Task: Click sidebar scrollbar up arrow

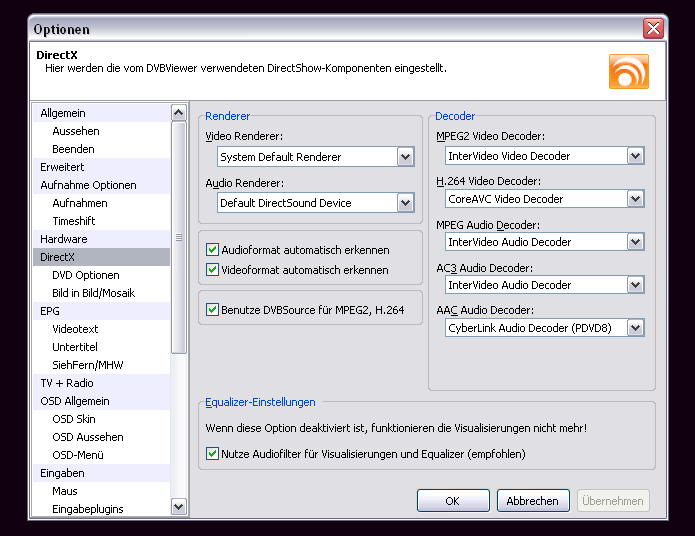Action: [179, 113]
